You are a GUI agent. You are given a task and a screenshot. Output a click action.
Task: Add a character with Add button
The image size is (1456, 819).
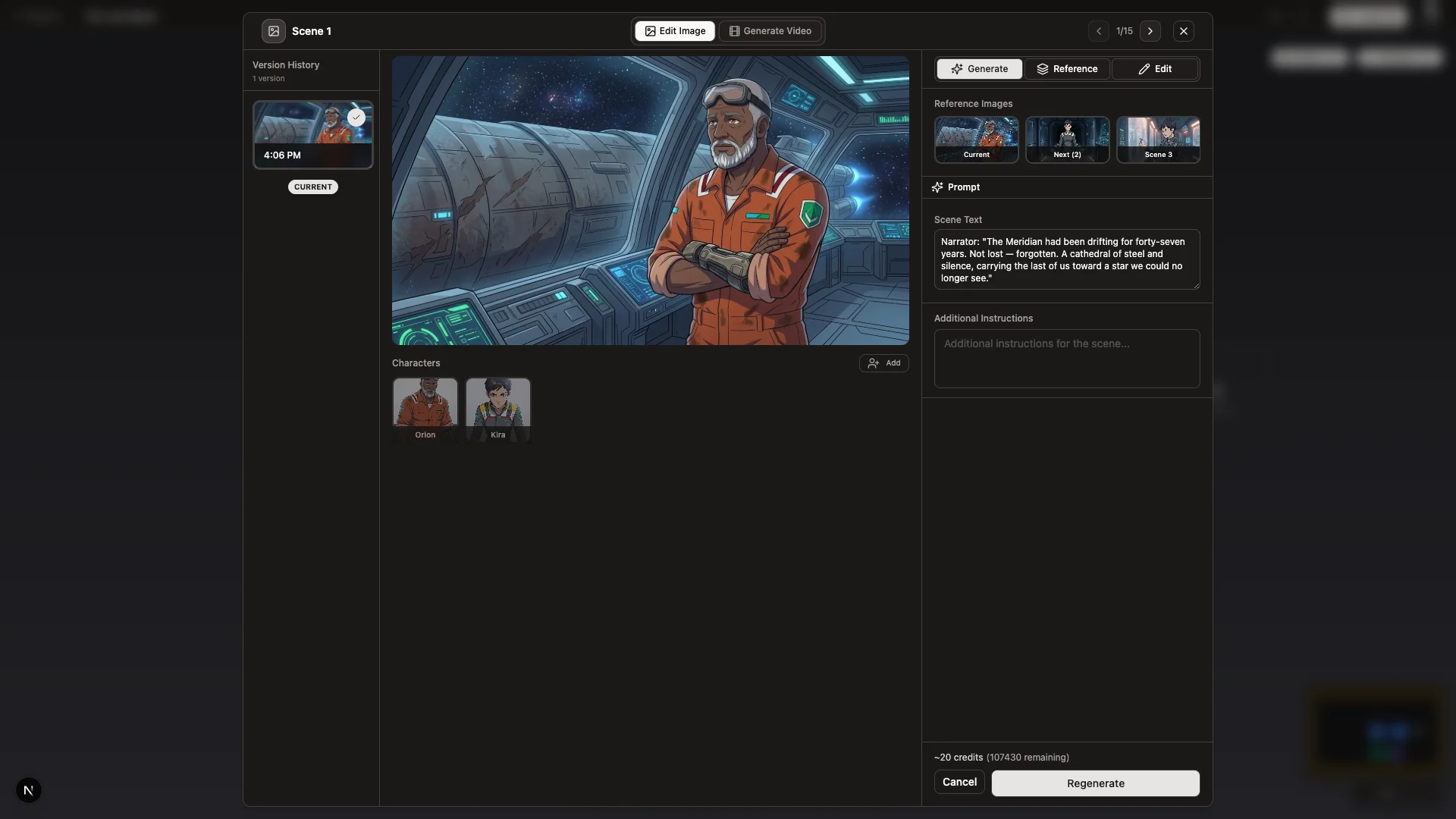click(x=883, y=363)
